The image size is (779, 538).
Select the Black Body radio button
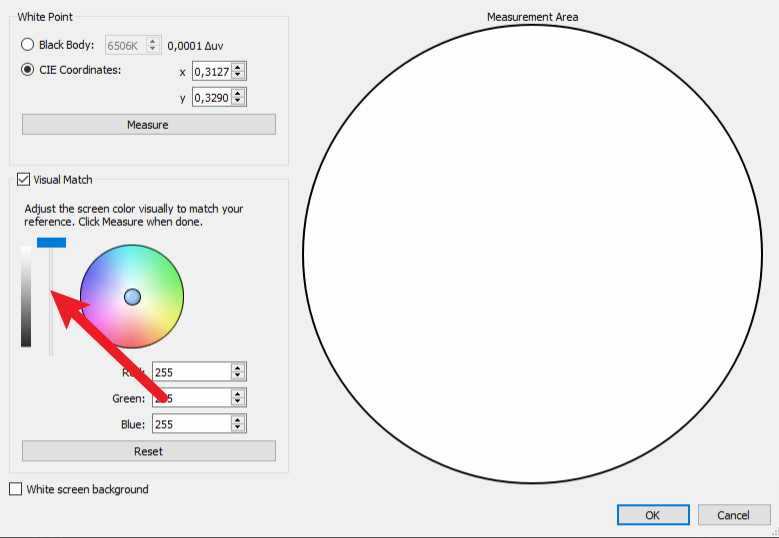click(x=28, y=45)
